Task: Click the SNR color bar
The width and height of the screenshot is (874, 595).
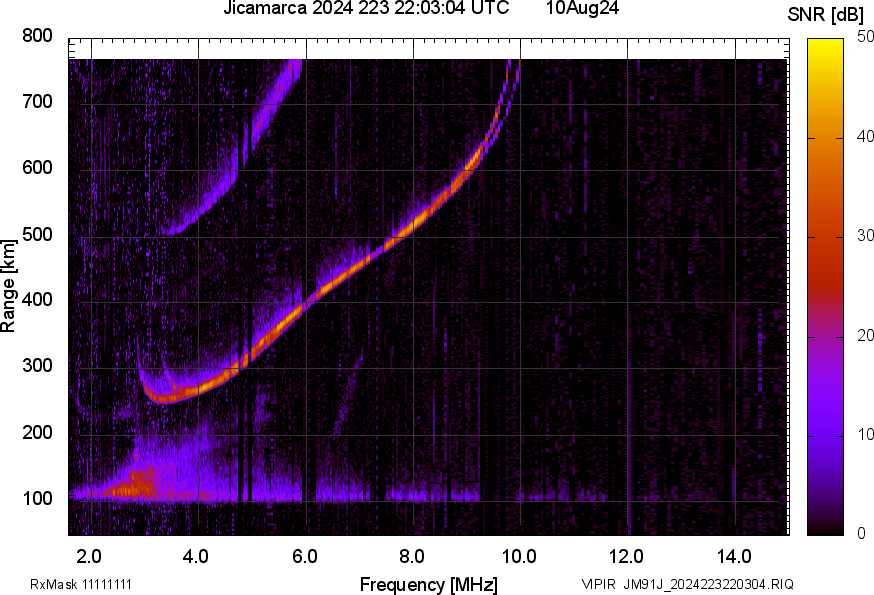Action: pyautogui.click(x=826, y=287)
